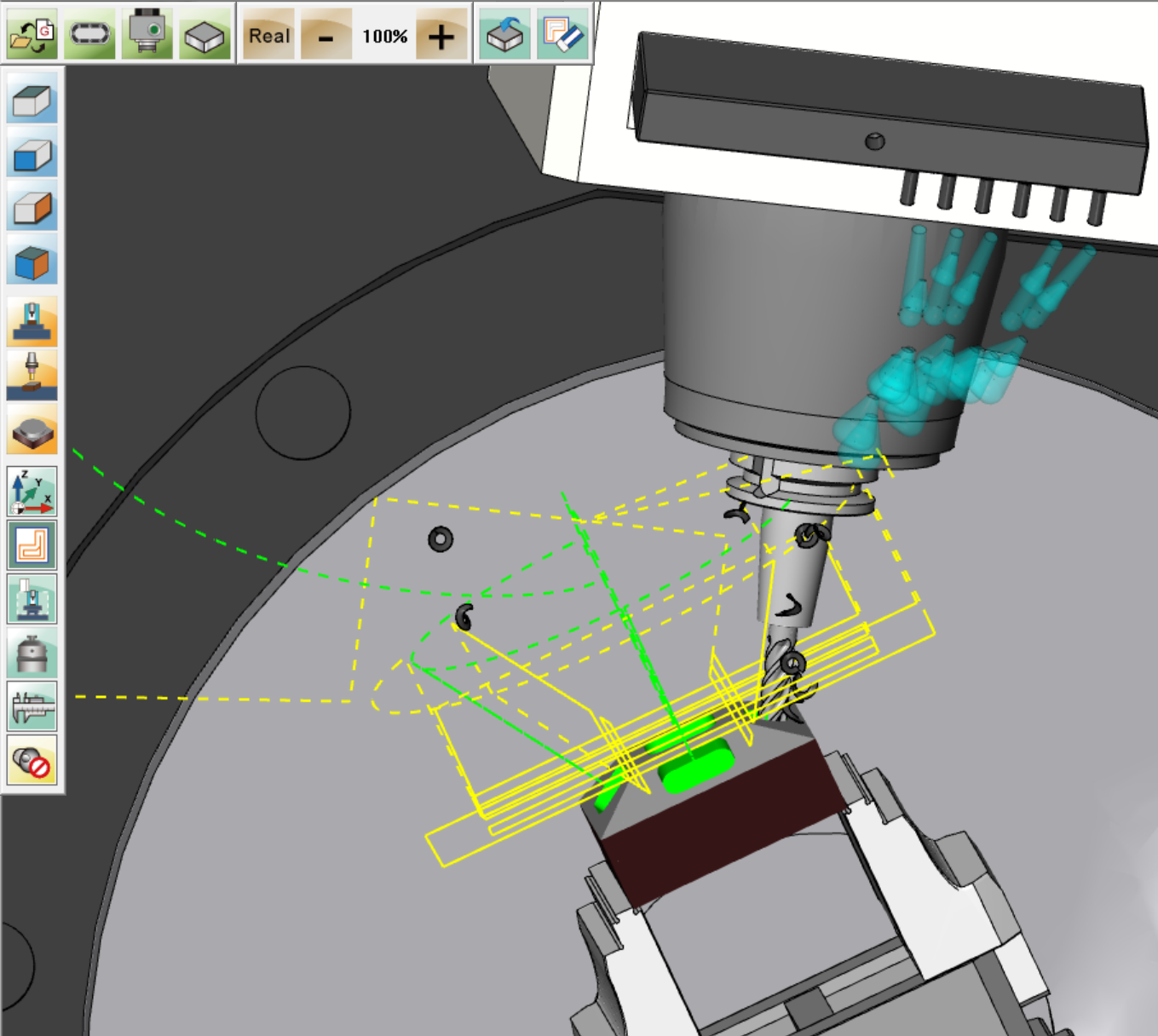1158x1036 pixels.
Task: Toggle the gray spindle head visibility icon
Action: [32, 653]
